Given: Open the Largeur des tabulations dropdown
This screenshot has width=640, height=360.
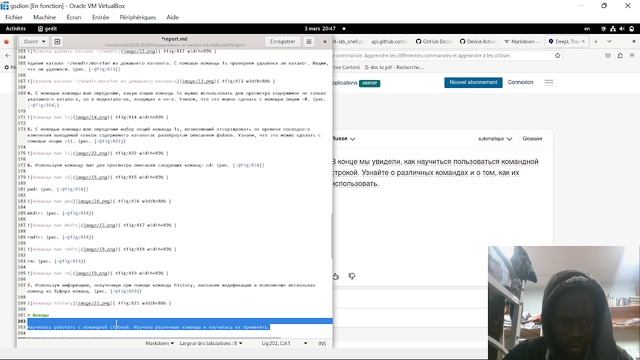Looking at the screenshot, I should [211, 343].
